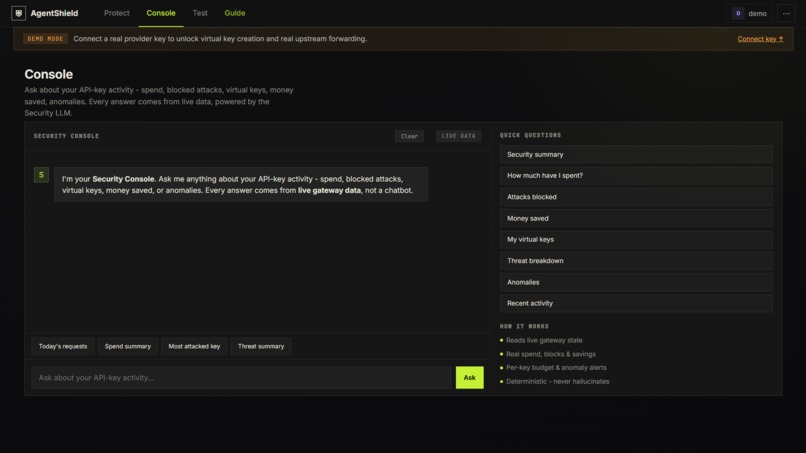Click the Anomalies quick question
This screenshot has width=806, height=453.
[x=636, y=282]
